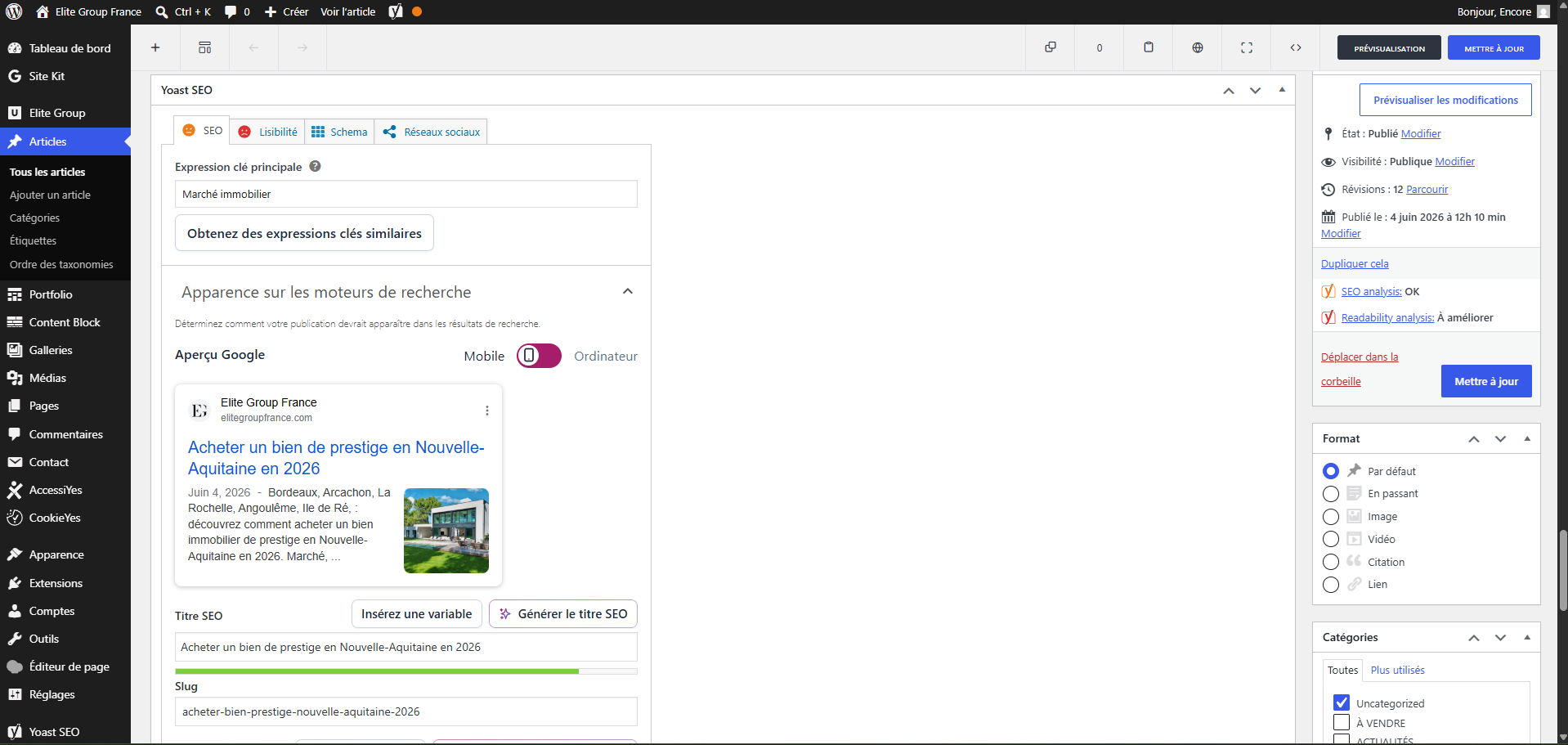Click the clipboard icon in toolbar

click(x=1149, y=47)
